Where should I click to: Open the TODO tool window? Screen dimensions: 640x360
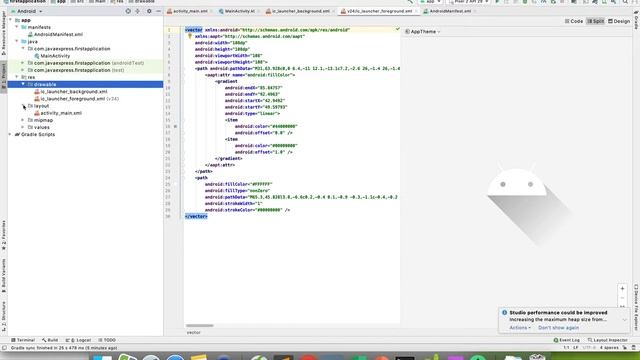click(107, 340)
